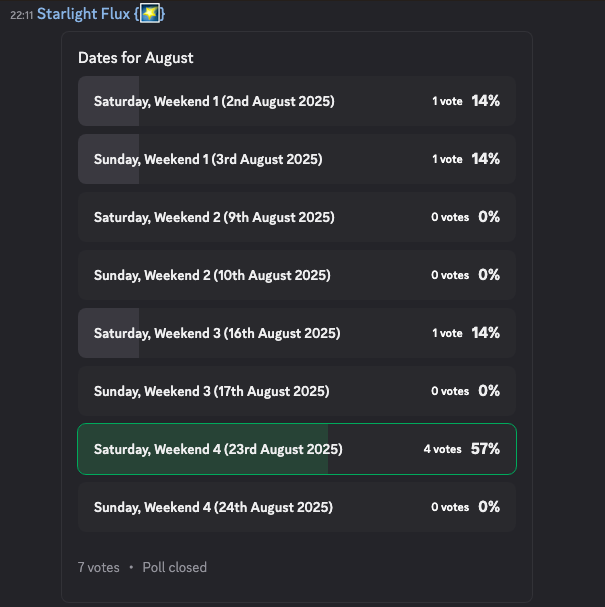605x607 pixels.
Task: Click the 57% result on Weekend 4 Saturday
Action: (x=485, y=449)
